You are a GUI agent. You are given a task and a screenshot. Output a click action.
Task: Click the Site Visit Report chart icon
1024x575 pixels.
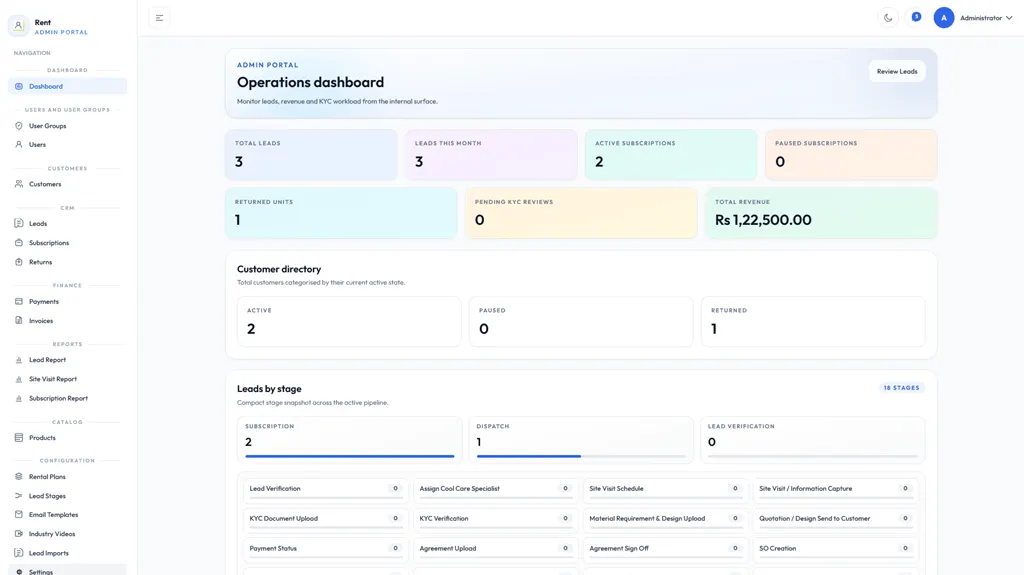pos(18,379)
